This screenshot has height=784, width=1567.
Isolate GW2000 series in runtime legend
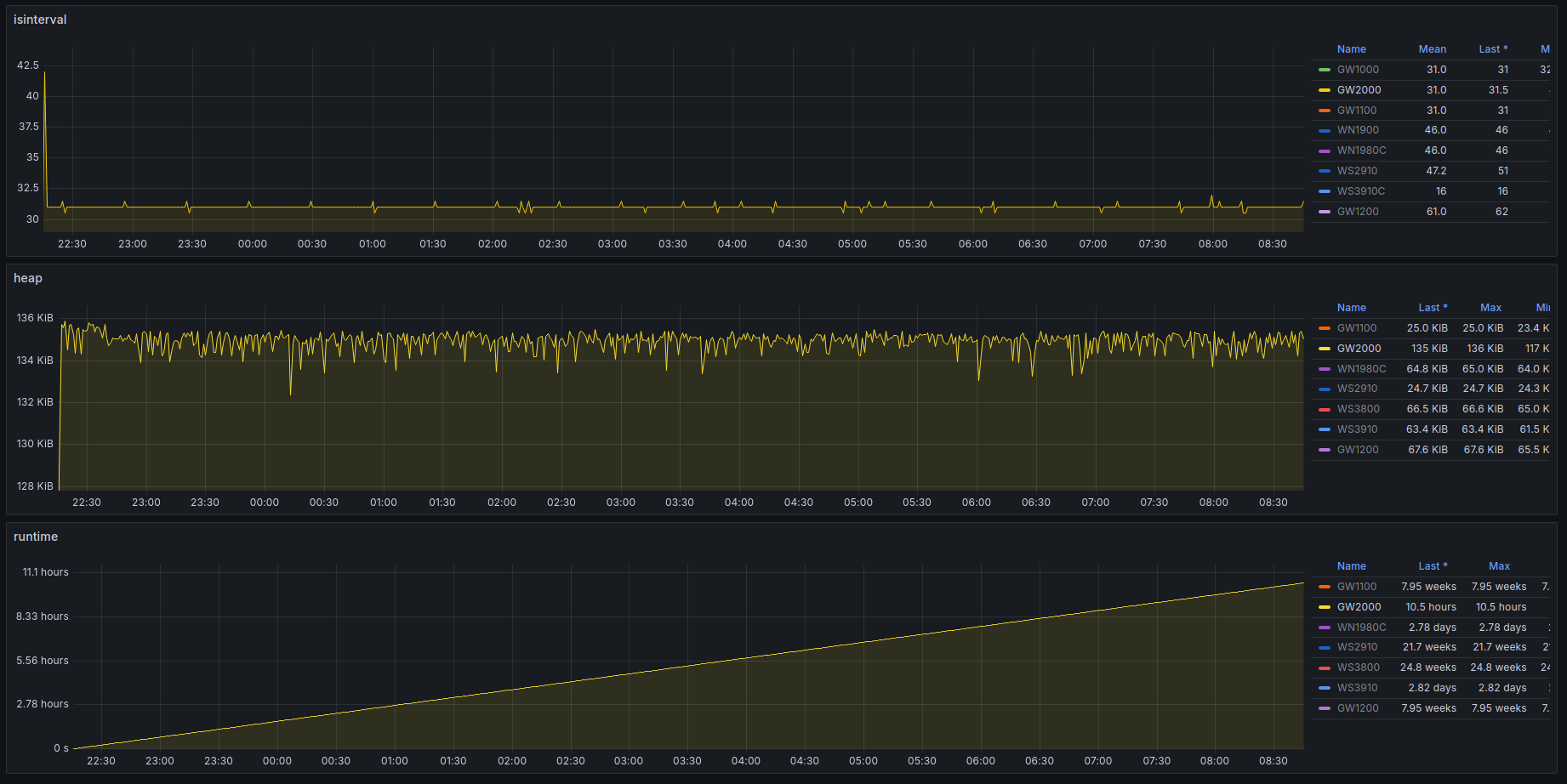click(x=1359, y=607)
